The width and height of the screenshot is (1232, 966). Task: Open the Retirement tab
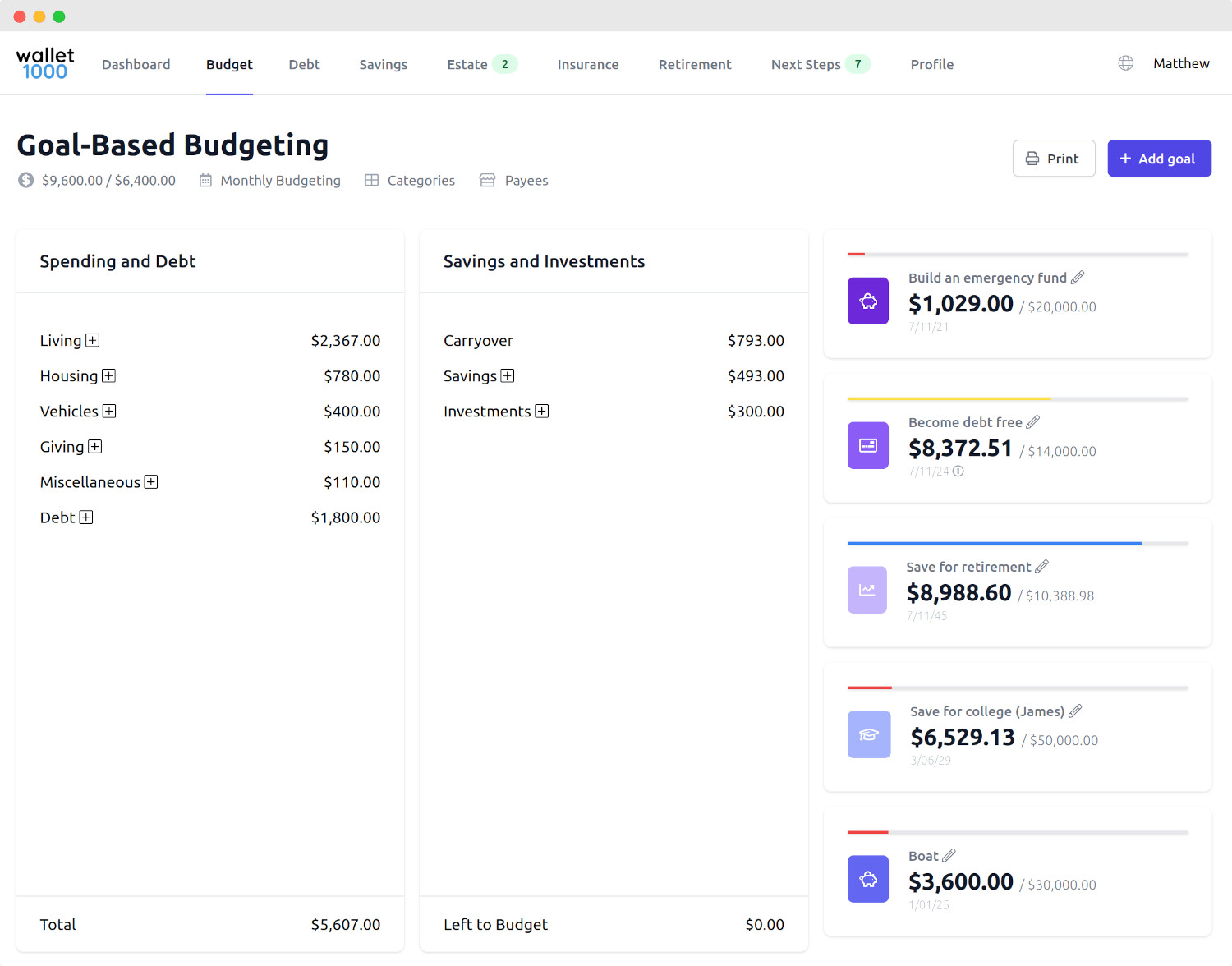[695, 64]
